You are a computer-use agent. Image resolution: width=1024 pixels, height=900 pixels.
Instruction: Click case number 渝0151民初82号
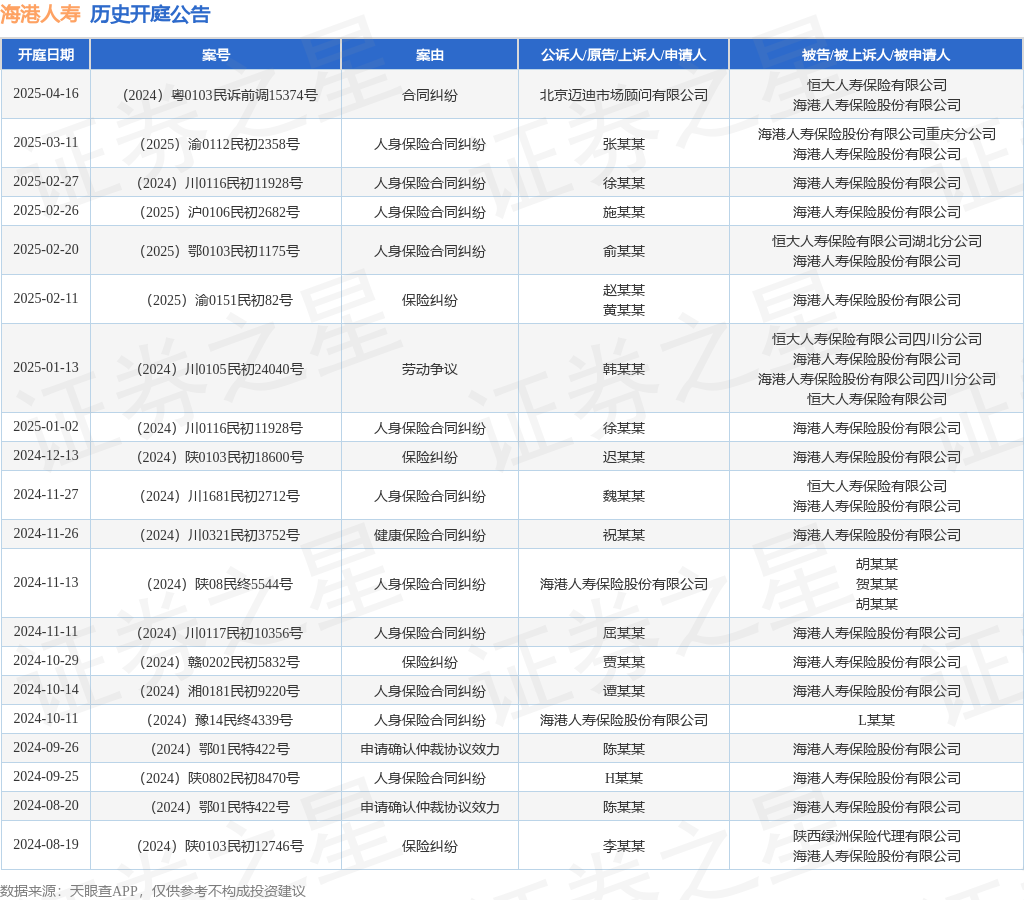point(220,300)
